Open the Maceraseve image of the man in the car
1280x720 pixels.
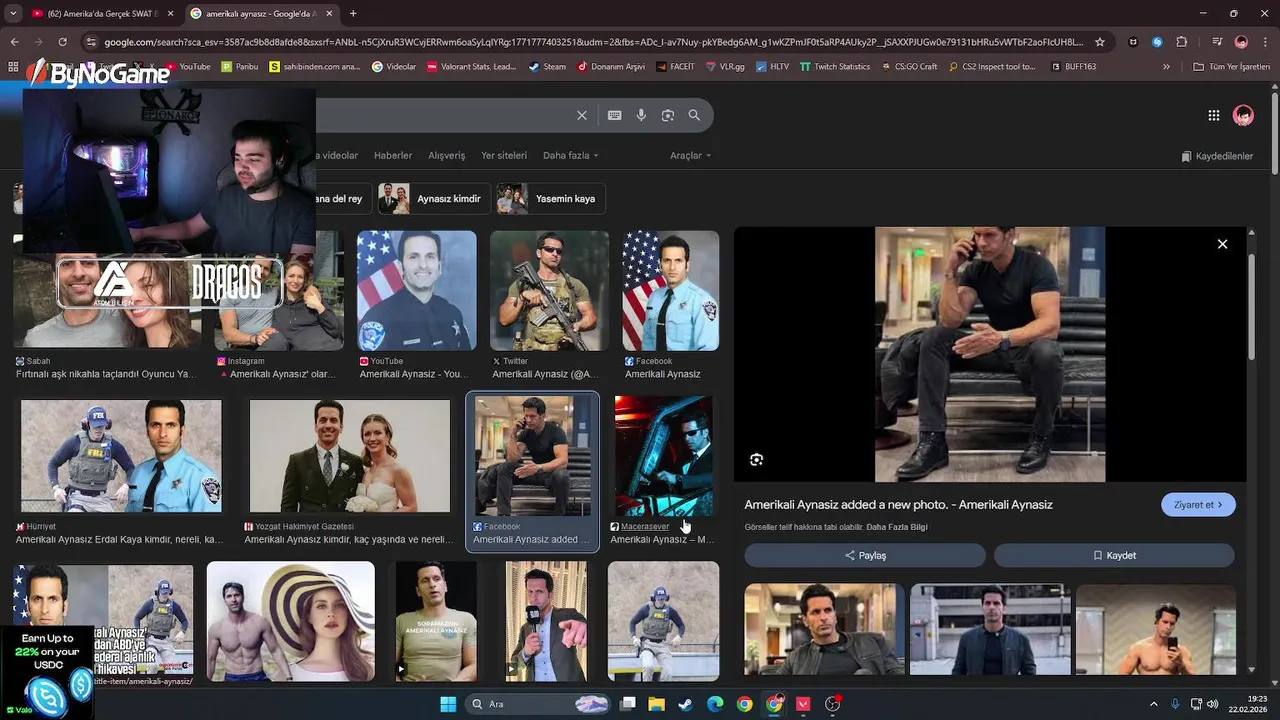[x=663, y=456]
